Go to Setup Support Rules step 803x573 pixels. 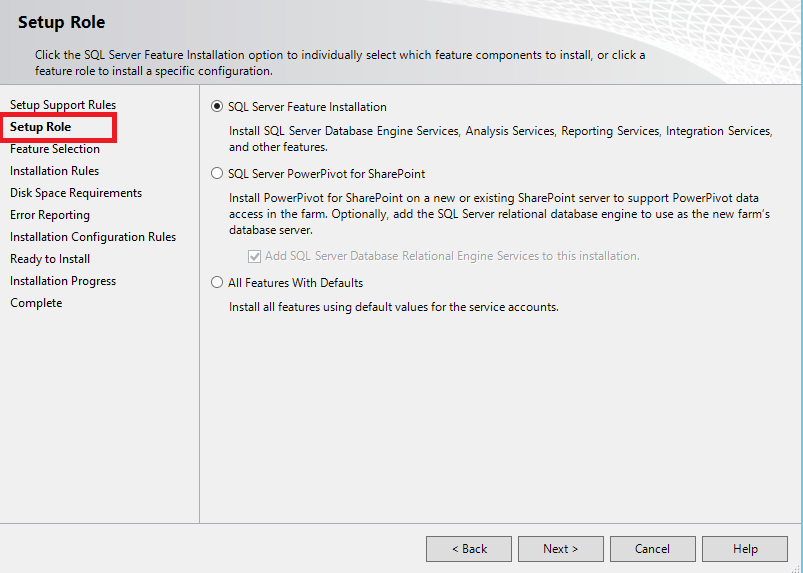63,105
